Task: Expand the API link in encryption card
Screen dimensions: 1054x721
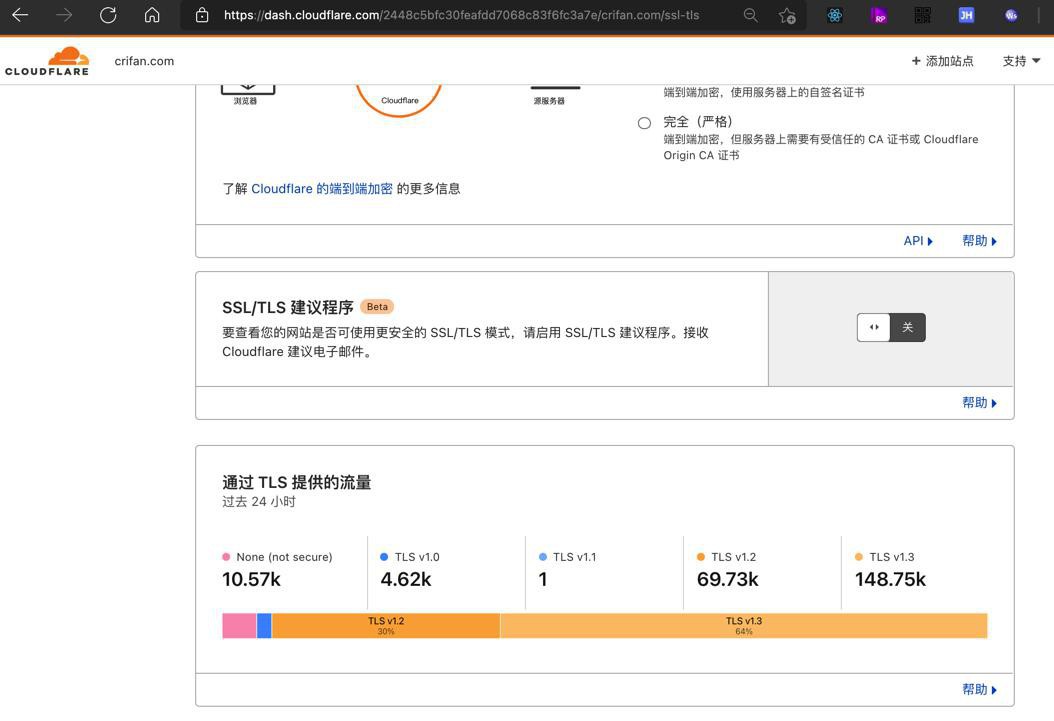Action: pos(918,241)
